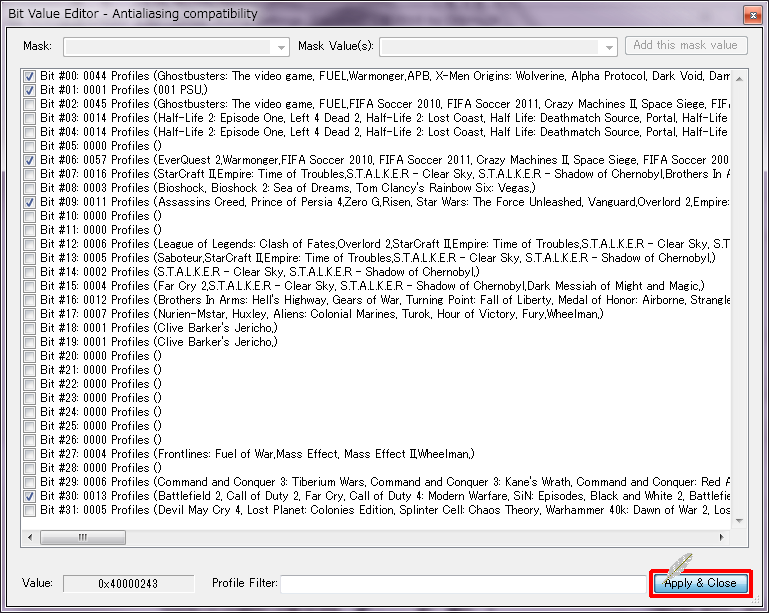Check the Bit #08 Bioshock checkbox
Screen dimensions: 769x613
(x=29, y=188)
